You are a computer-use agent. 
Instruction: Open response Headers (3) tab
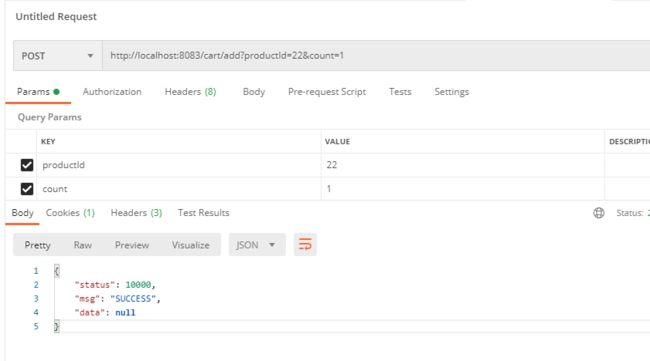pos(136,213)
